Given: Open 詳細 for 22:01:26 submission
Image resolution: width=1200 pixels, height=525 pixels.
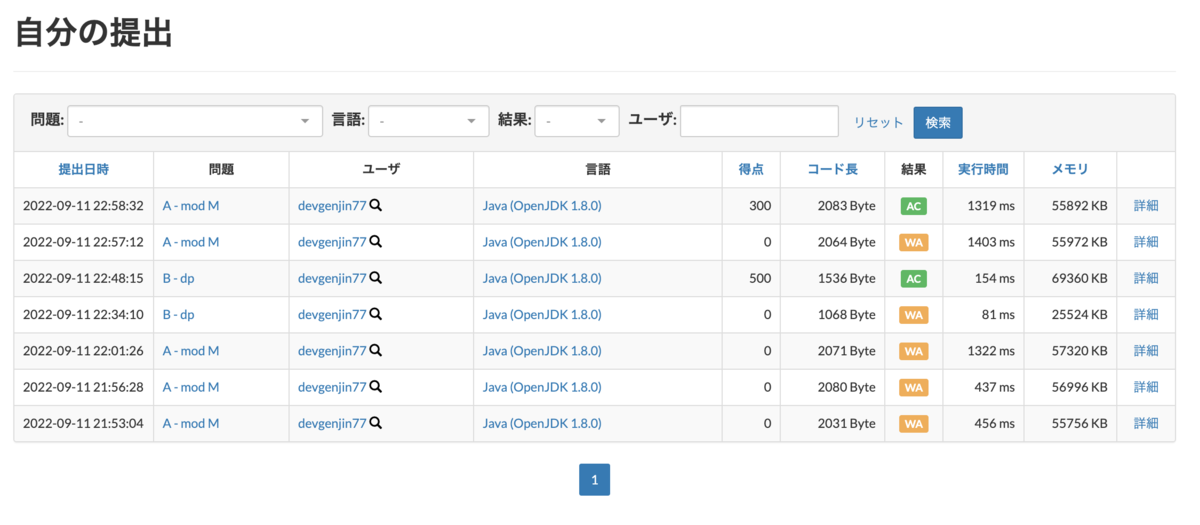Looking at the screenshot, I should 1146,351.
